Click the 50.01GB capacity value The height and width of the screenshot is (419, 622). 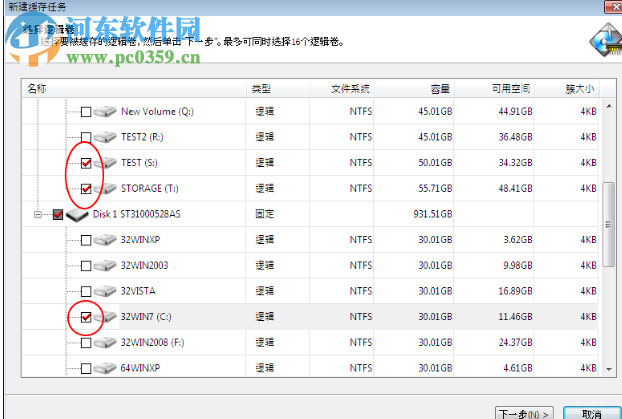click(435, 163)
